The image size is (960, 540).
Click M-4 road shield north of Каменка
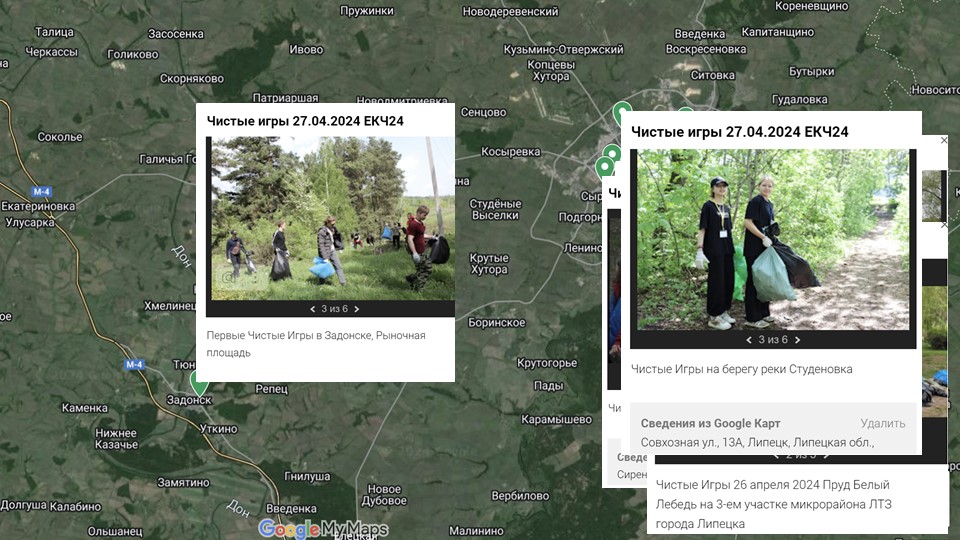(134, 364)
